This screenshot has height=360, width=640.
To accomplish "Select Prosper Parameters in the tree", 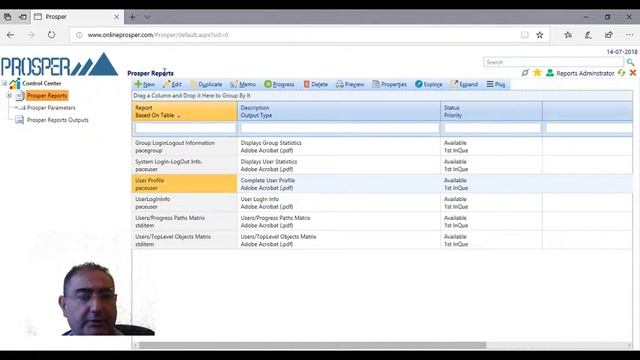I will tap(51, 108).
